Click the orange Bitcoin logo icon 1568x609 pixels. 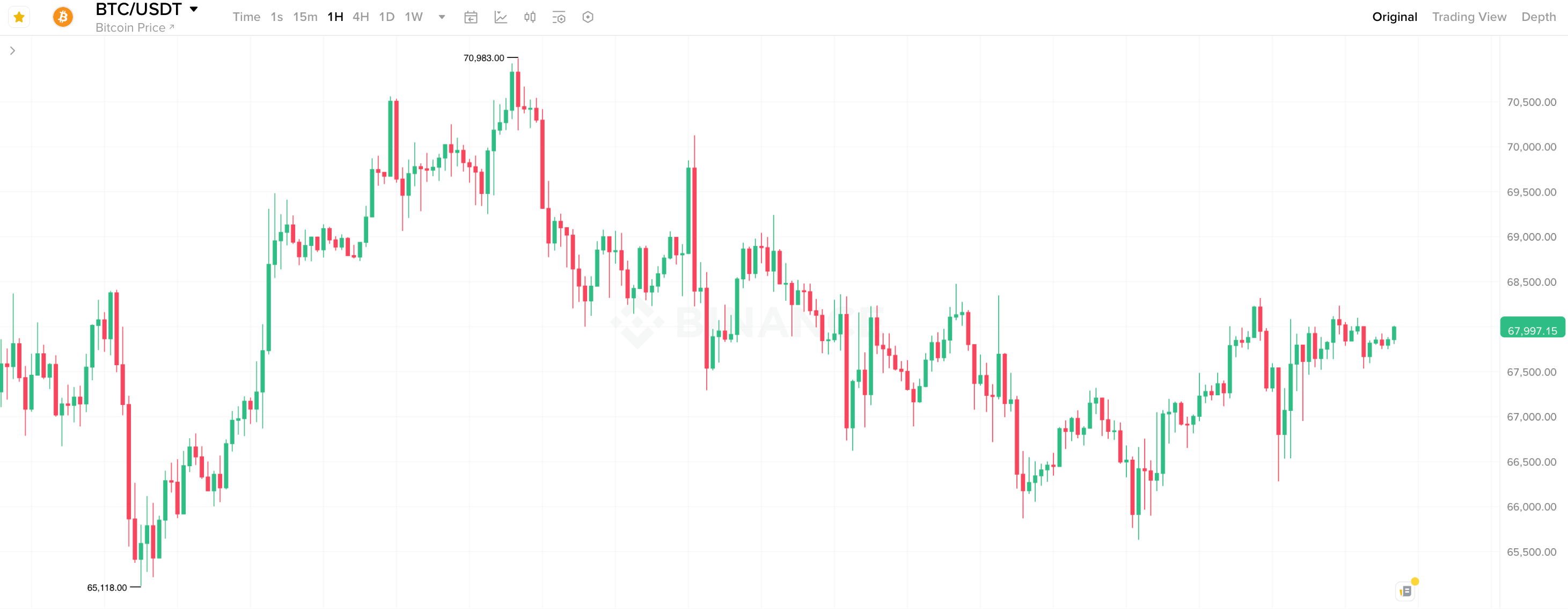click(x=63, y=17)
